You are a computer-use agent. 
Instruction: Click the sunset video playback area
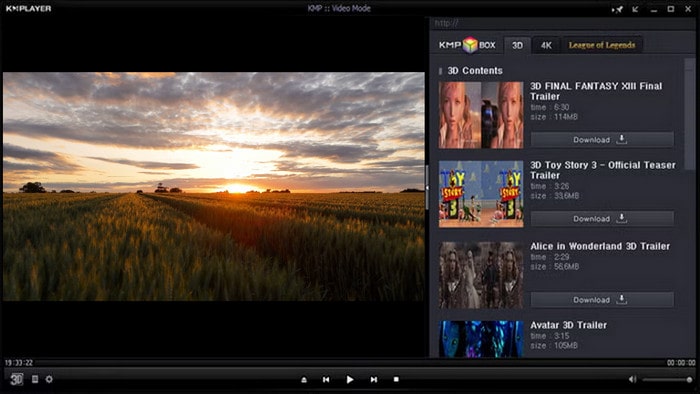coord(214,187)
